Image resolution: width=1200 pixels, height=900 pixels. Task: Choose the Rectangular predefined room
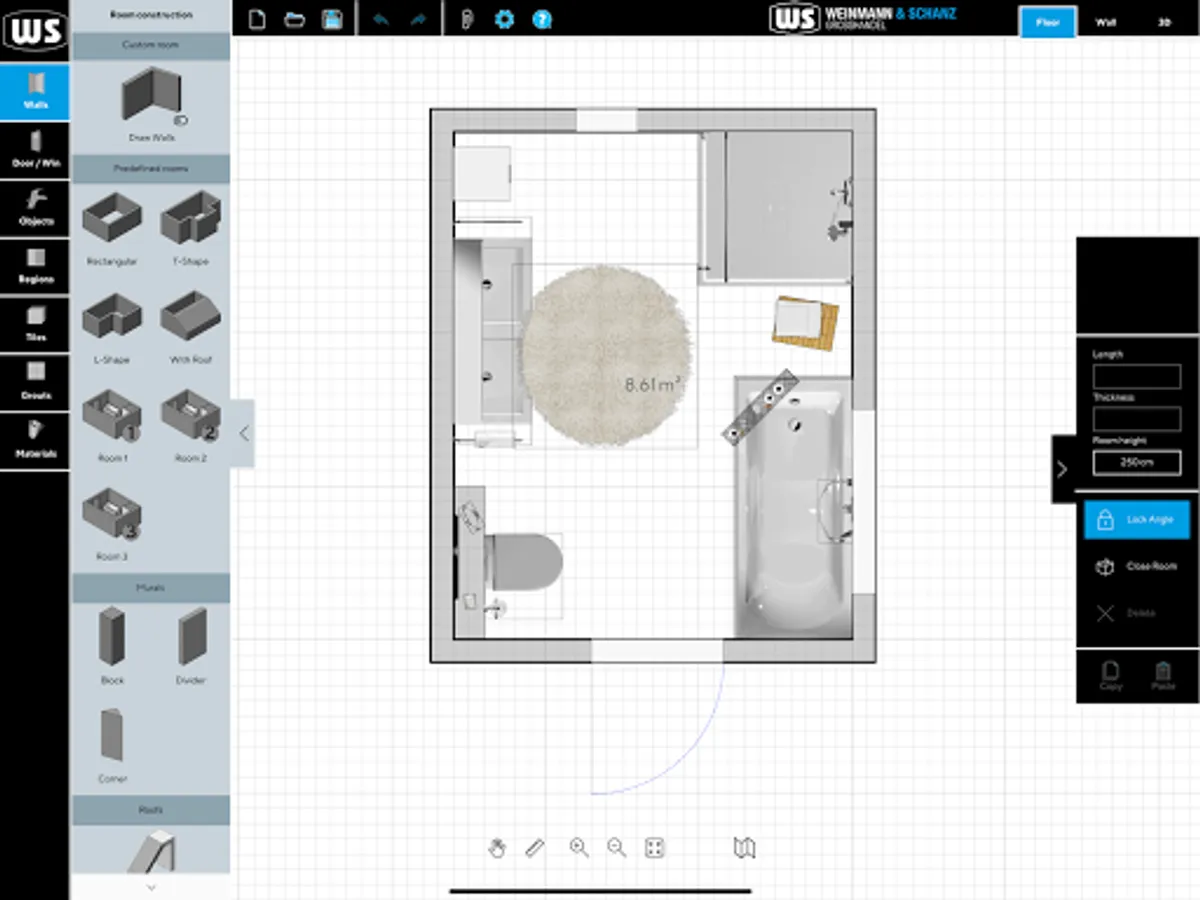(x=111, y=230)
